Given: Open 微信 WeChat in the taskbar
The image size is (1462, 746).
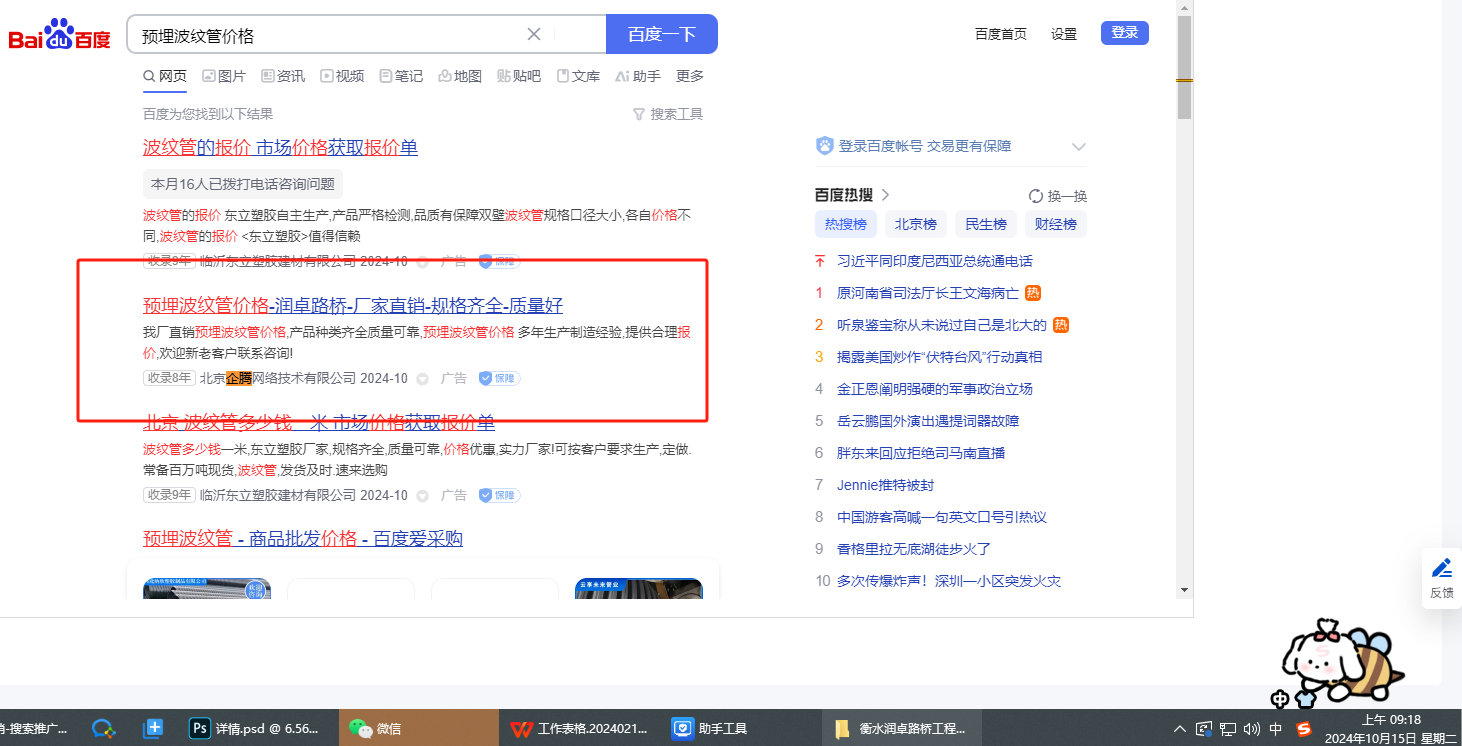Looking at the screenshot, I should [x=378, y=729].
